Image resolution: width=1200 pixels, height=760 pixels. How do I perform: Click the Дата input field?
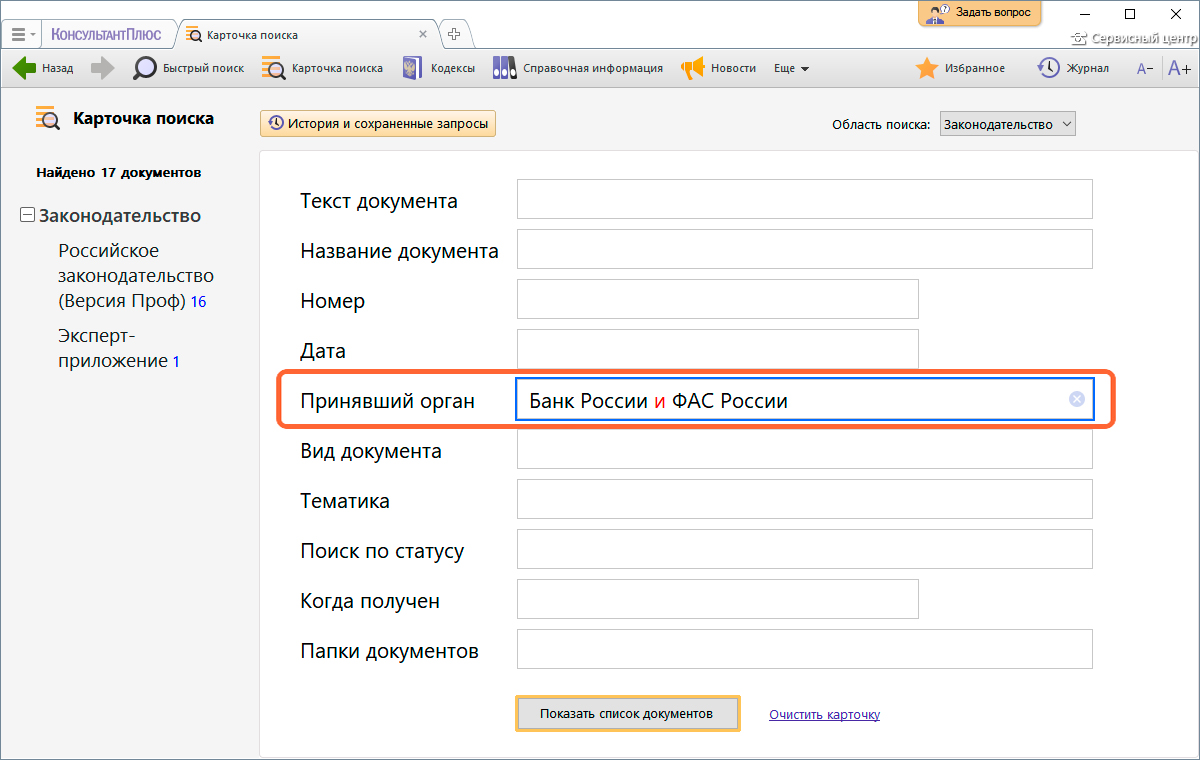pyautogui.click(x=717, y=349)
